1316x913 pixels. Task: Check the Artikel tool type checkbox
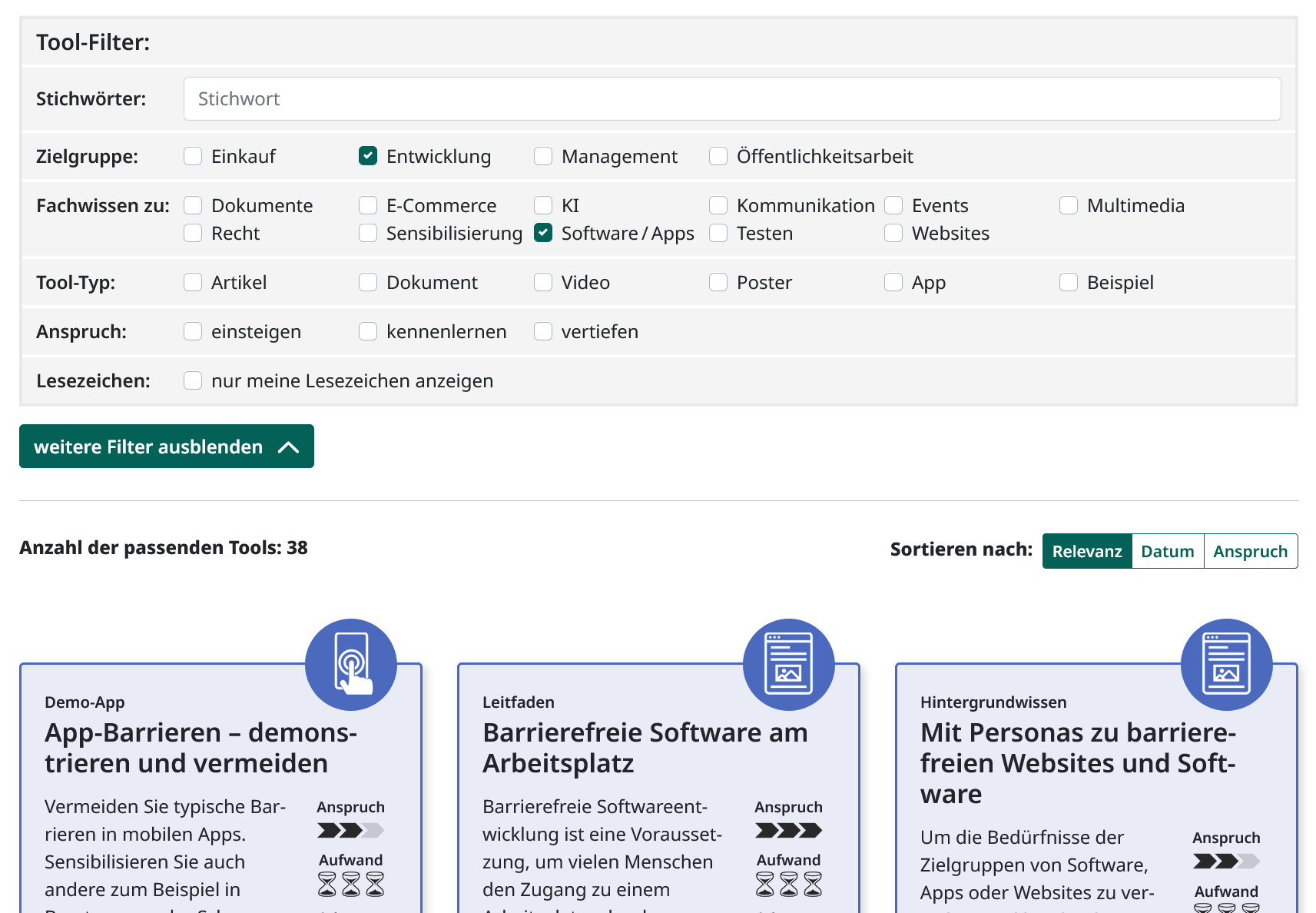[193, 282]
